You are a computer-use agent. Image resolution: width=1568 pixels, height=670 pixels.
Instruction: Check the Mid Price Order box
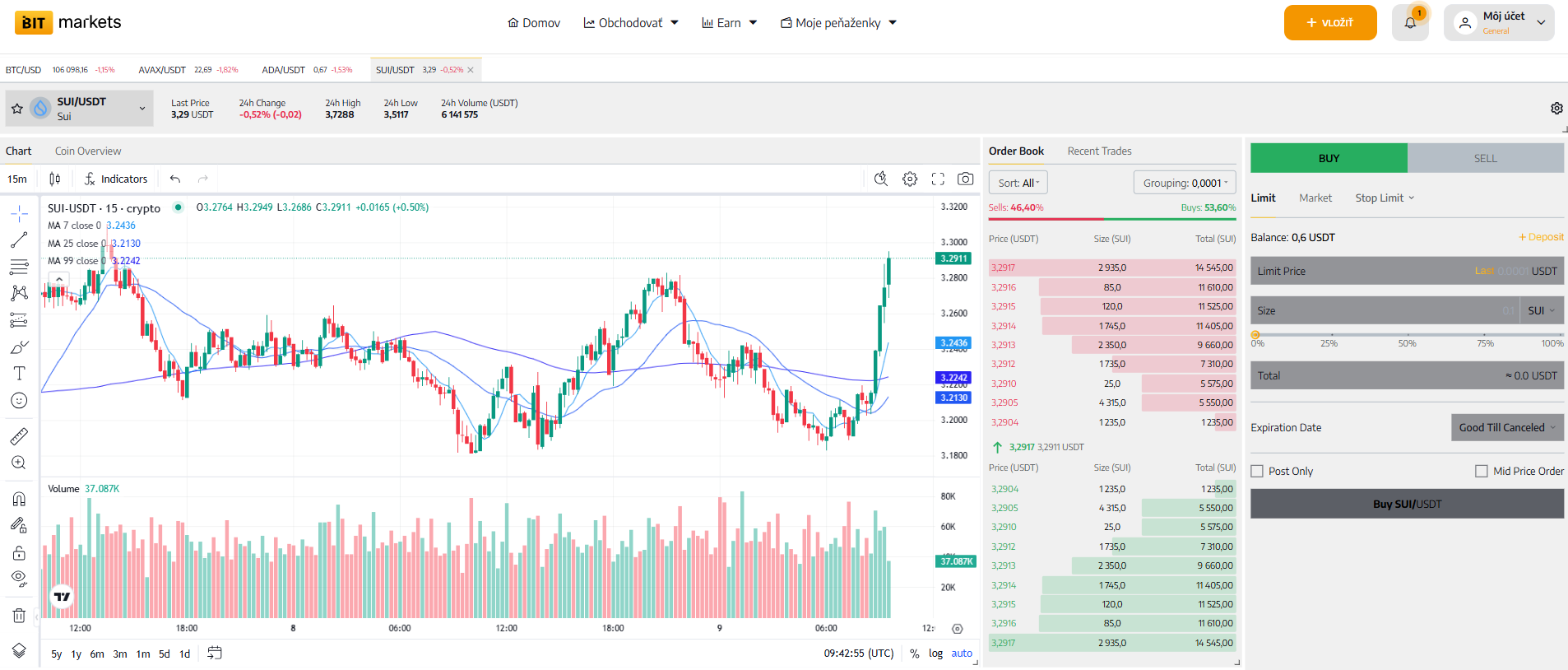click(1482, 472)
